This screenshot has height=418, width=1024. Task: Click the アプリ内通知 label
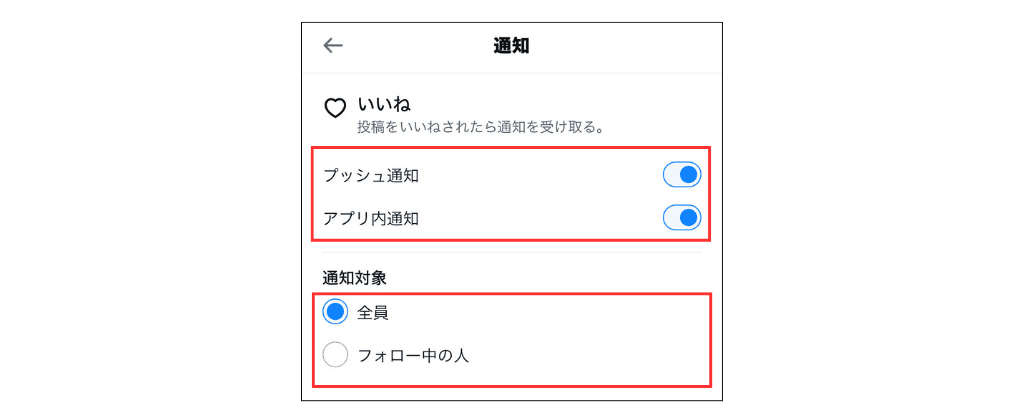pos(371,218)
